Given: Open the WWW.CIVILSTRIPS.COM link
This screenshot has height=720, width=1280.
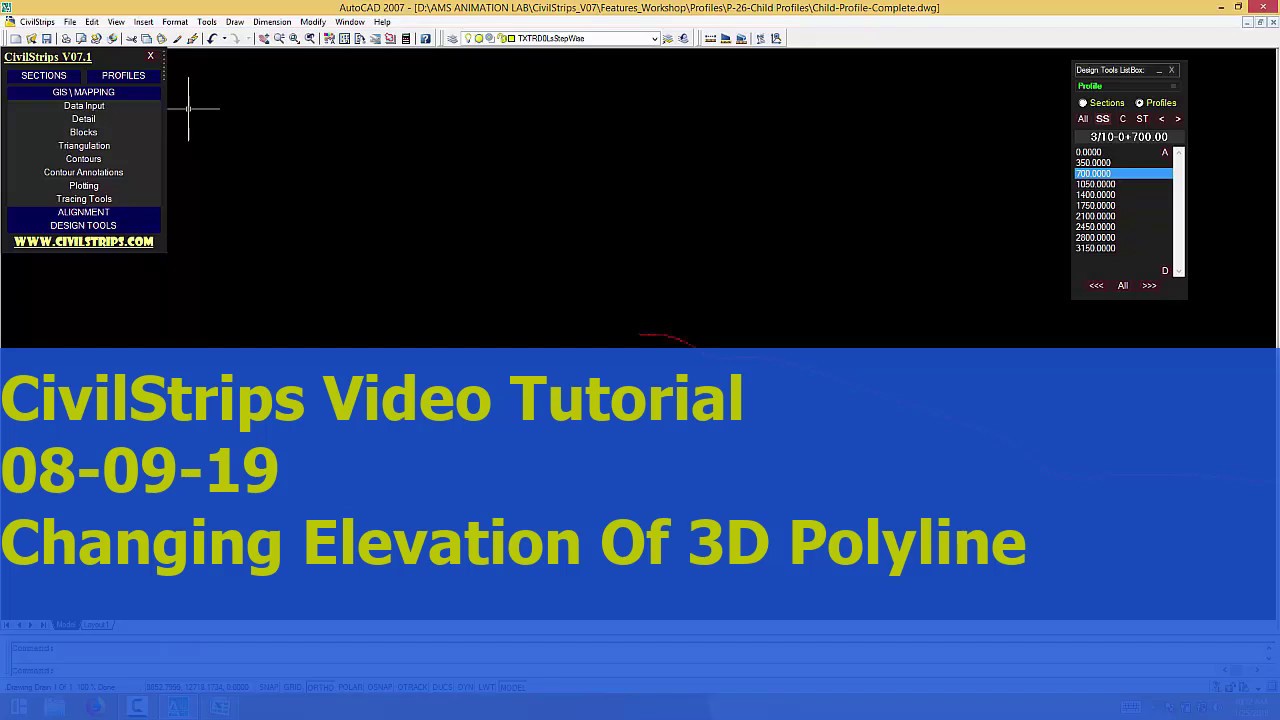Looking at the screenshot, I should (84, 242).
